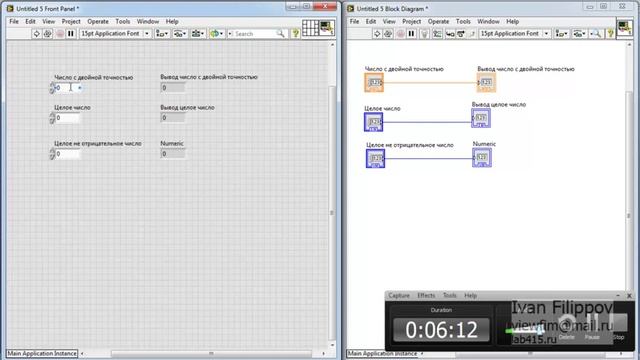Click VI icon in Front Panel corner

click(x=327, y=28)
